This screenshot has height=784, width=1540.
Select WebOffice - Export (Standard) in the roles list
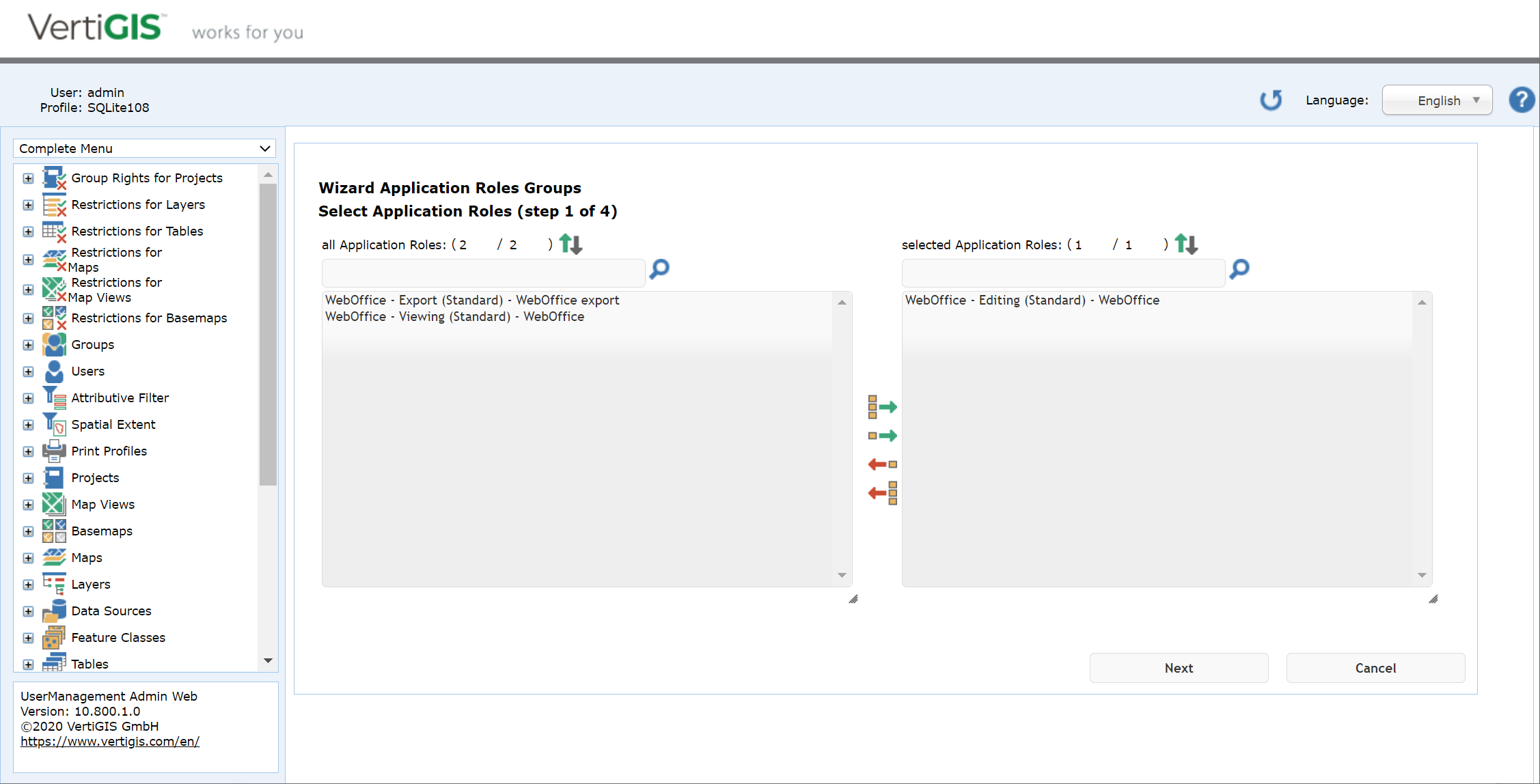point(472,300)
